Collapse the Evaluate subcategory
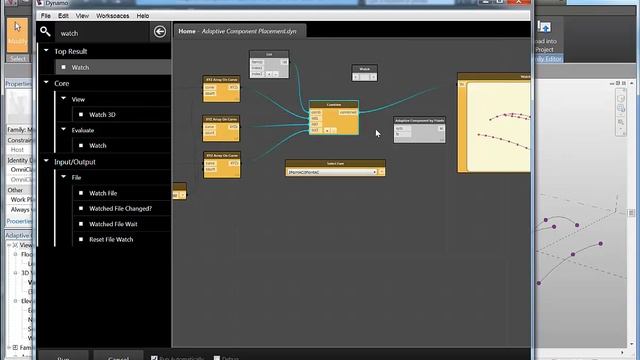 [x=64, y=129]
